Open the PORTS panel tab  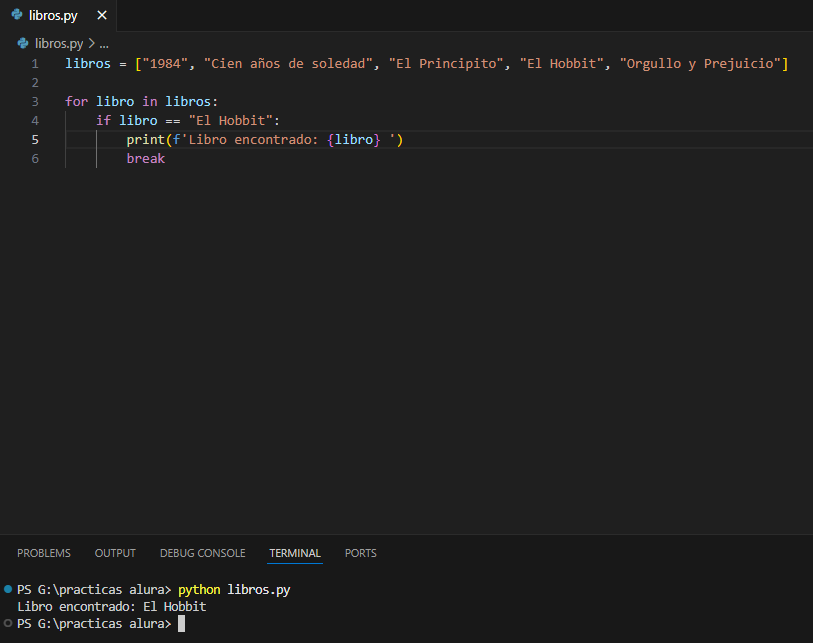[361, 553]
